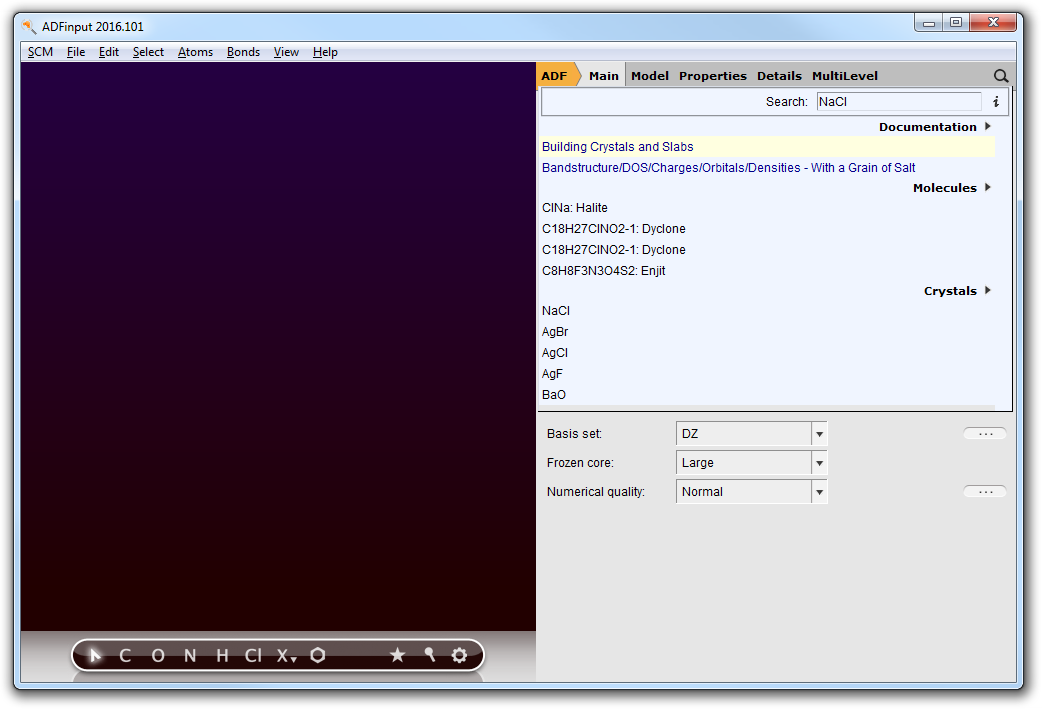Open the Select menu
This screenshot has width=1042, height=709.
coord(148,52)
